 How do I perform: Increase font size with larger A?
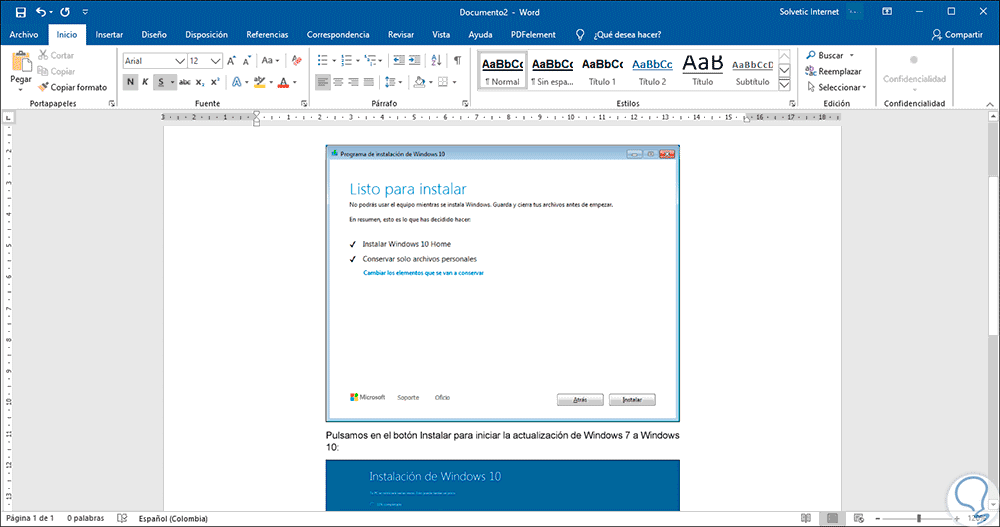tap(232, 61)
